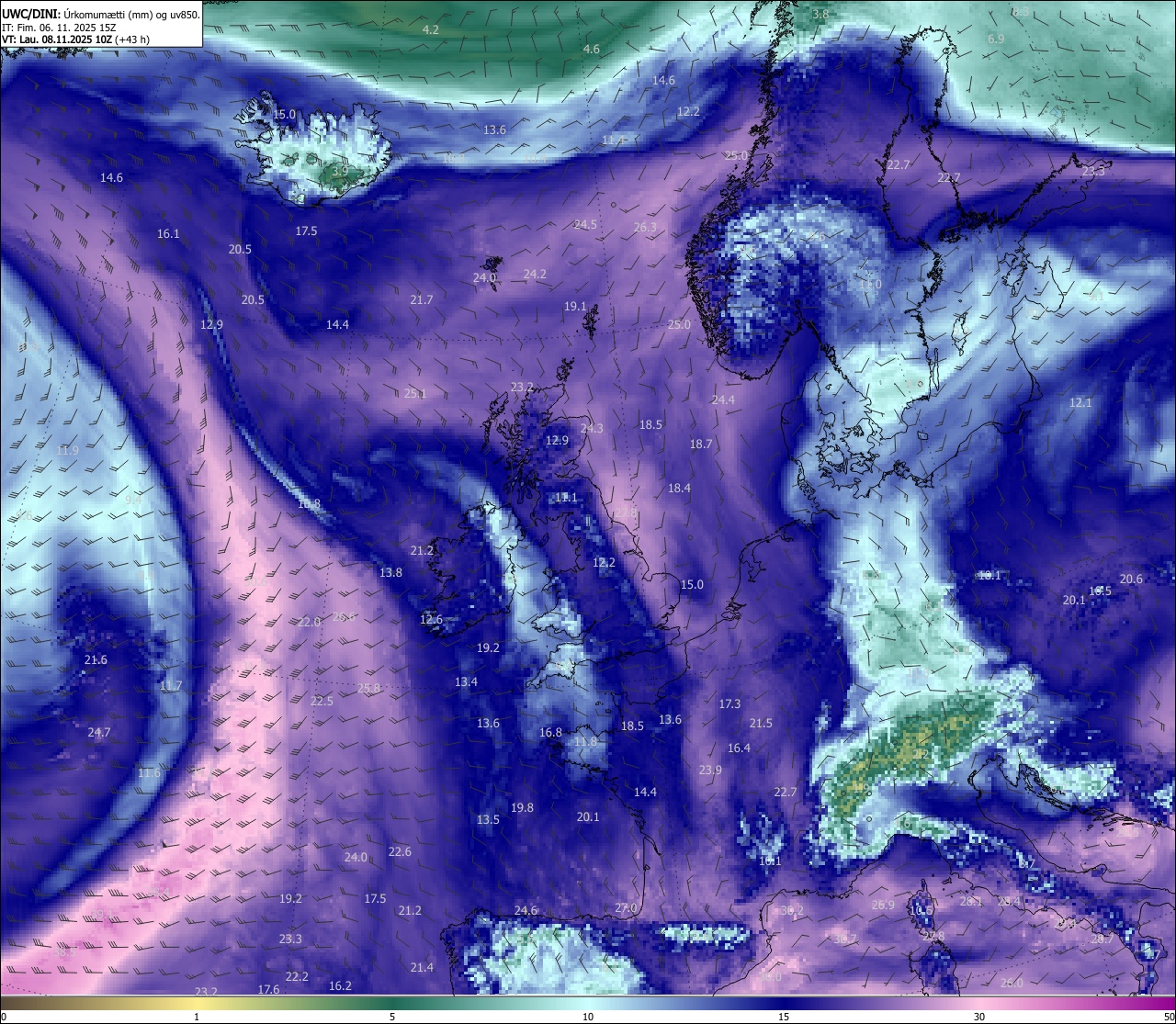Click the 27.0 value on the map
Image resolution: width=1176 pixels, height=1024 pixels.
click(625, 908)
